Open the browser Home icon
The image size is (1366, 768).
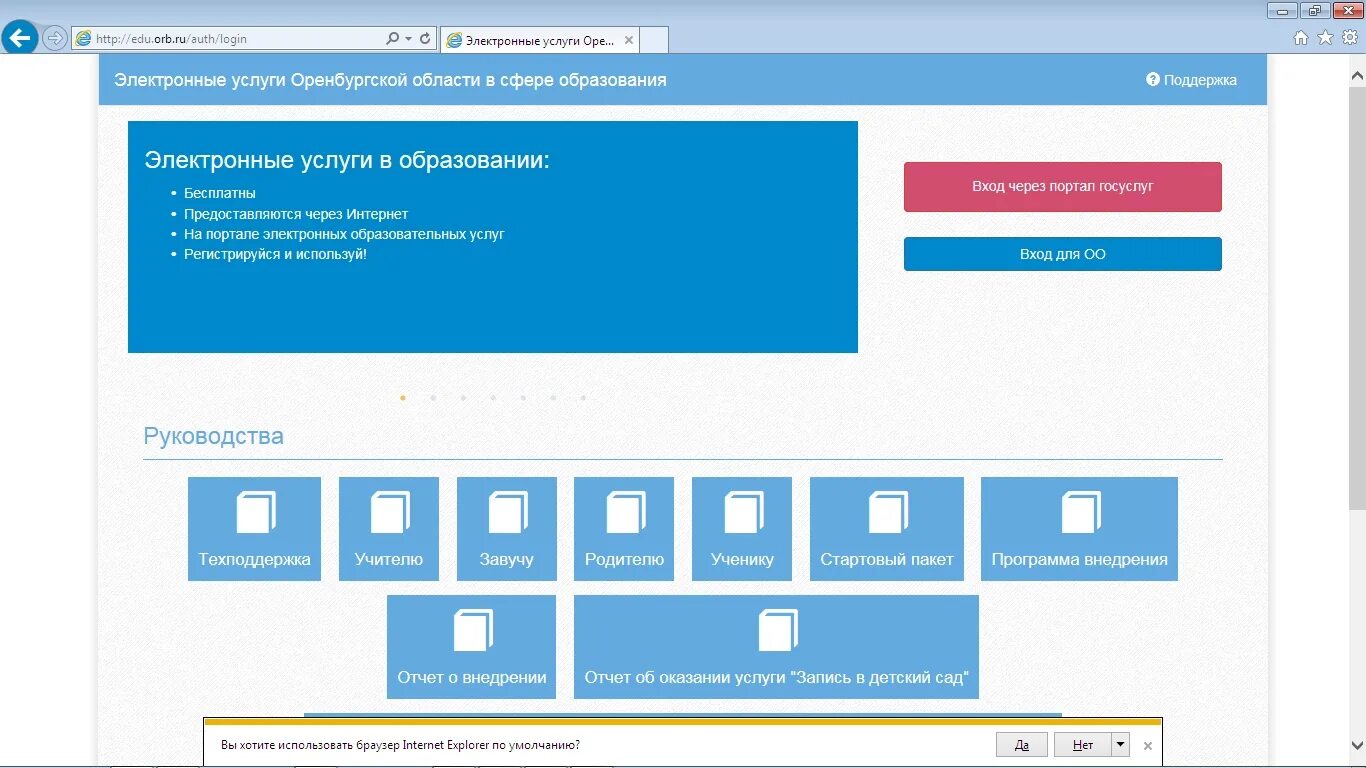tap(1301, 38)
